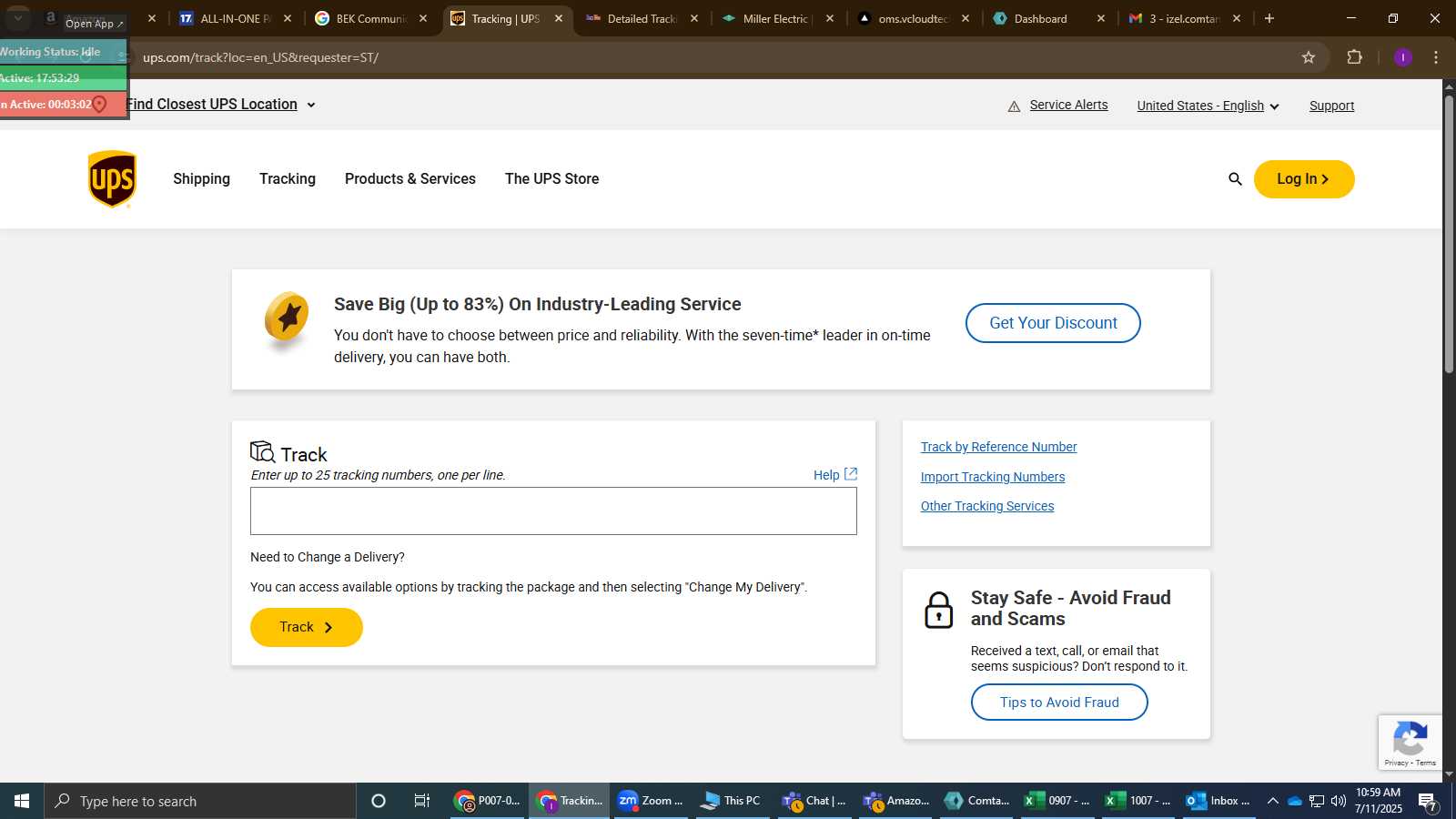Open the Support link
Screen dimensions: 1456x819
1332,106
